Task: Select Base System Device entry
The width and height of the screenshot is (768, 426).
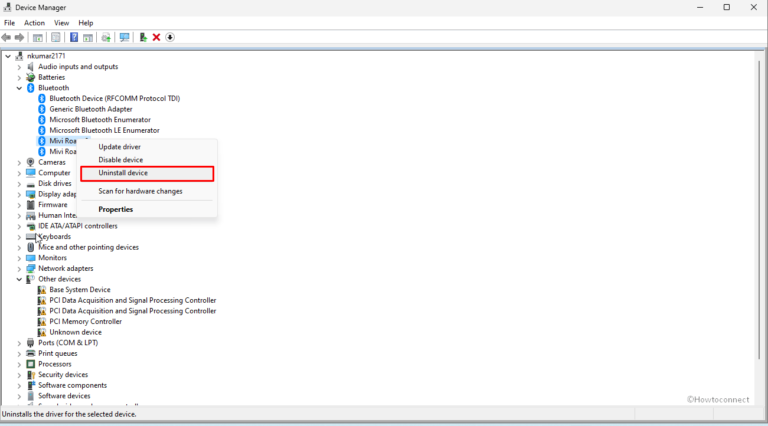Action: click(80, 289)
